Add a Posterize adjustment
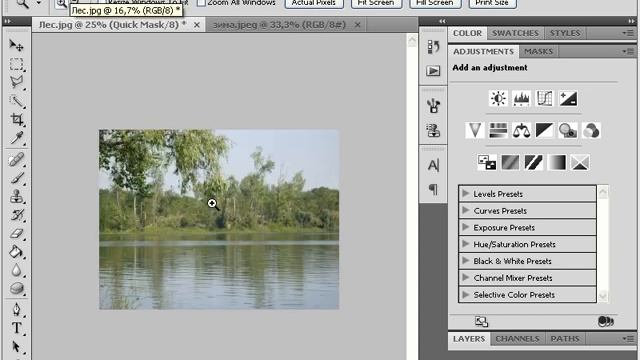This screenshot has height=360, width=640. 510,162
